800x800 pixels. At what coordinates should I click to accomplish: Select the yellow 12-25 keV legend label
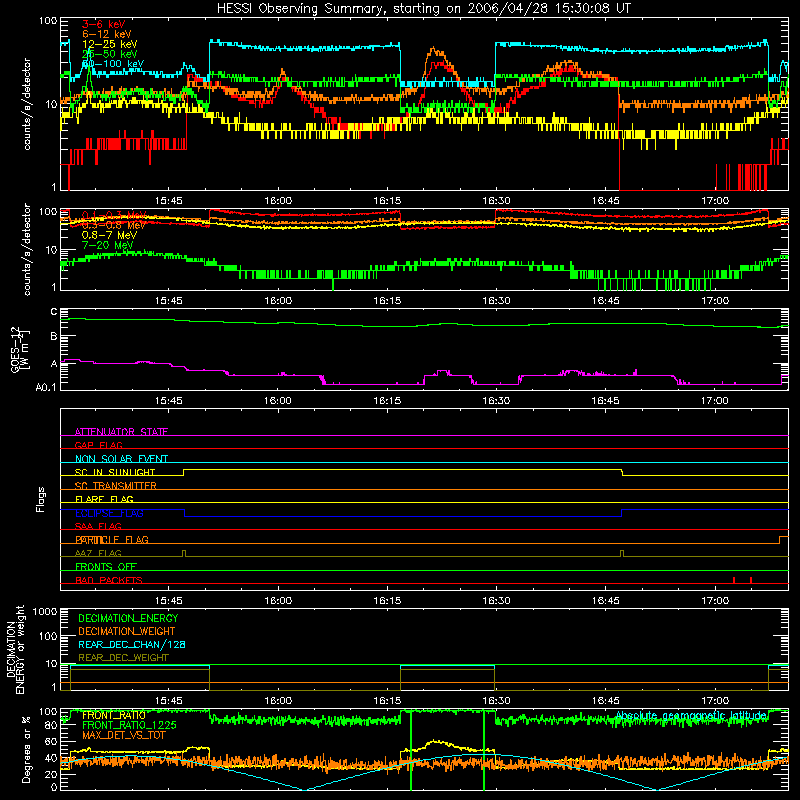click(109, 44)
